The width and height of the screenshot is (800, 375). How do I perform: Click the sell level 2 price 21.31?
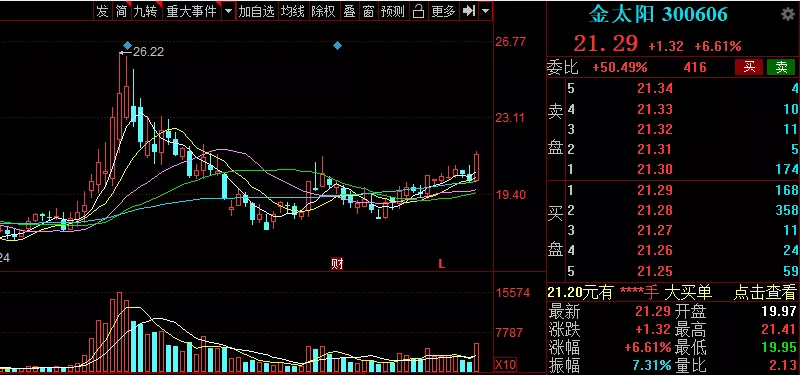(x=655, y=149)
